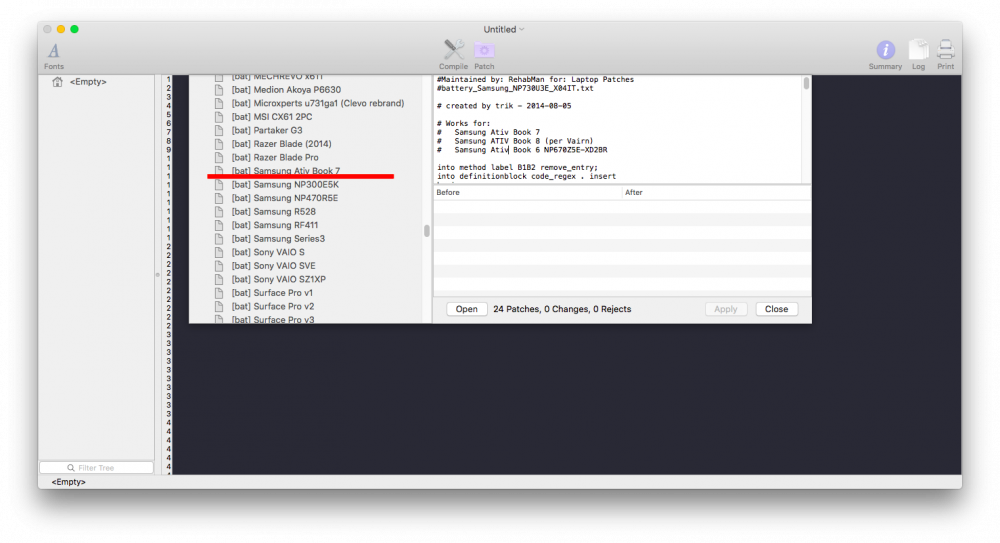Viewport: 1000px width, 543px height.
Task: Click document icon beside Samsung NP470R5E
Action: click(219, 198)
